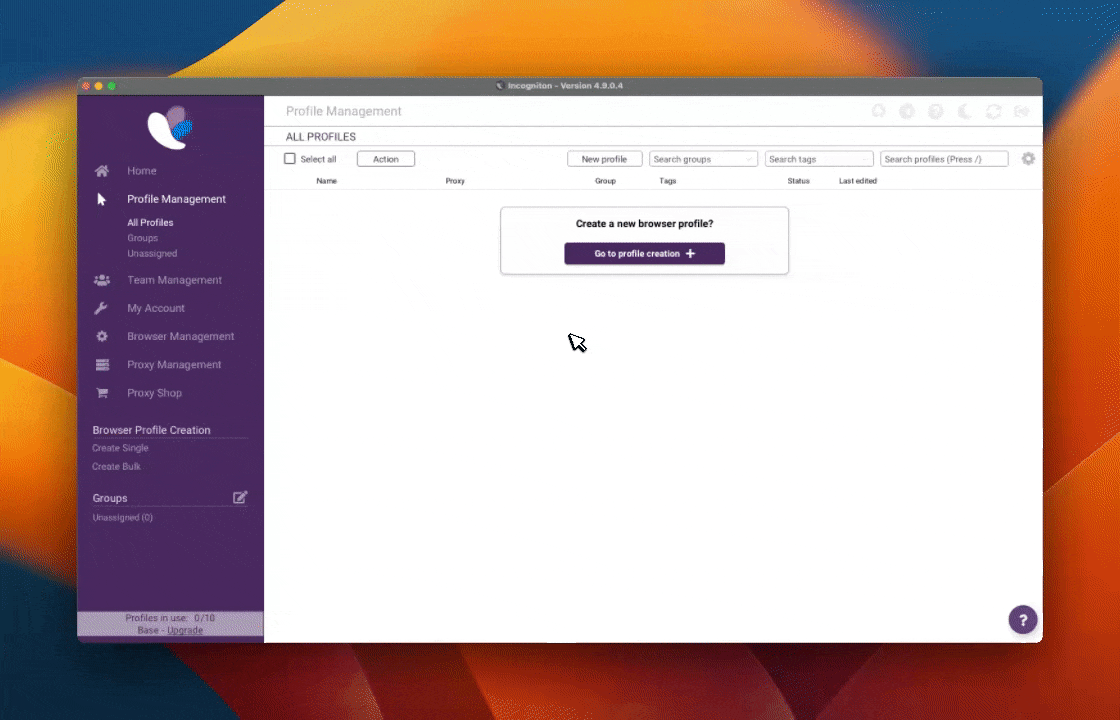This screenshot has width=1120, height=720.
Task: Click the Proxy Shop cart icon
Action: pos(102,393)
